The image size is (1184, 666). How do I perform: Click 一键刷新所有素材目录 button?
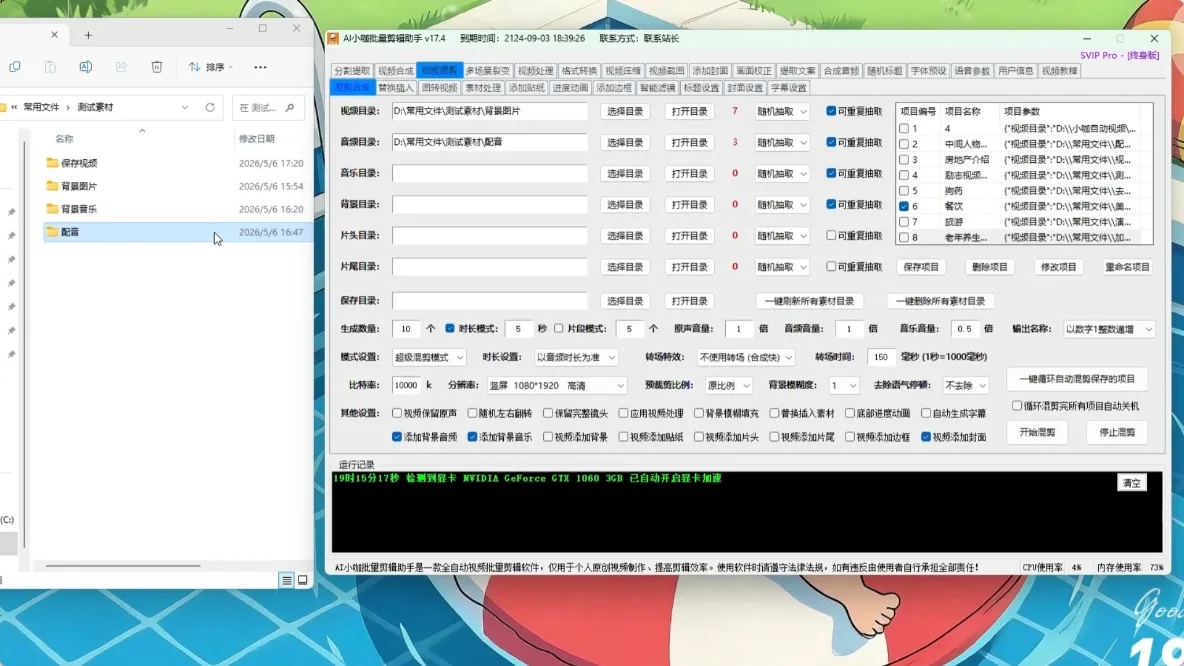[809, 301]
